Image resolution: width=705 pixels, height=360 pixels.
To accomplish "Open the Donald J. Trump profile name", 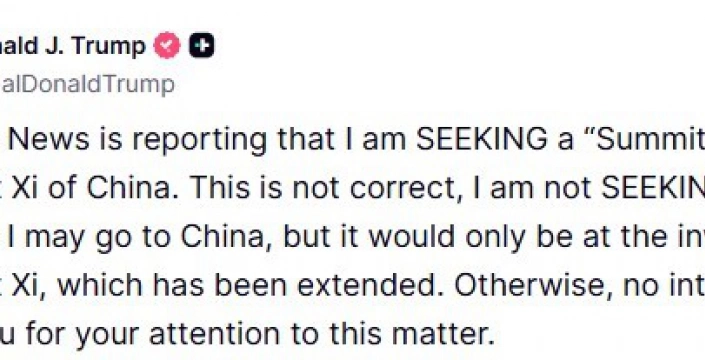I will pyautogui.click(x=73, y=46).
